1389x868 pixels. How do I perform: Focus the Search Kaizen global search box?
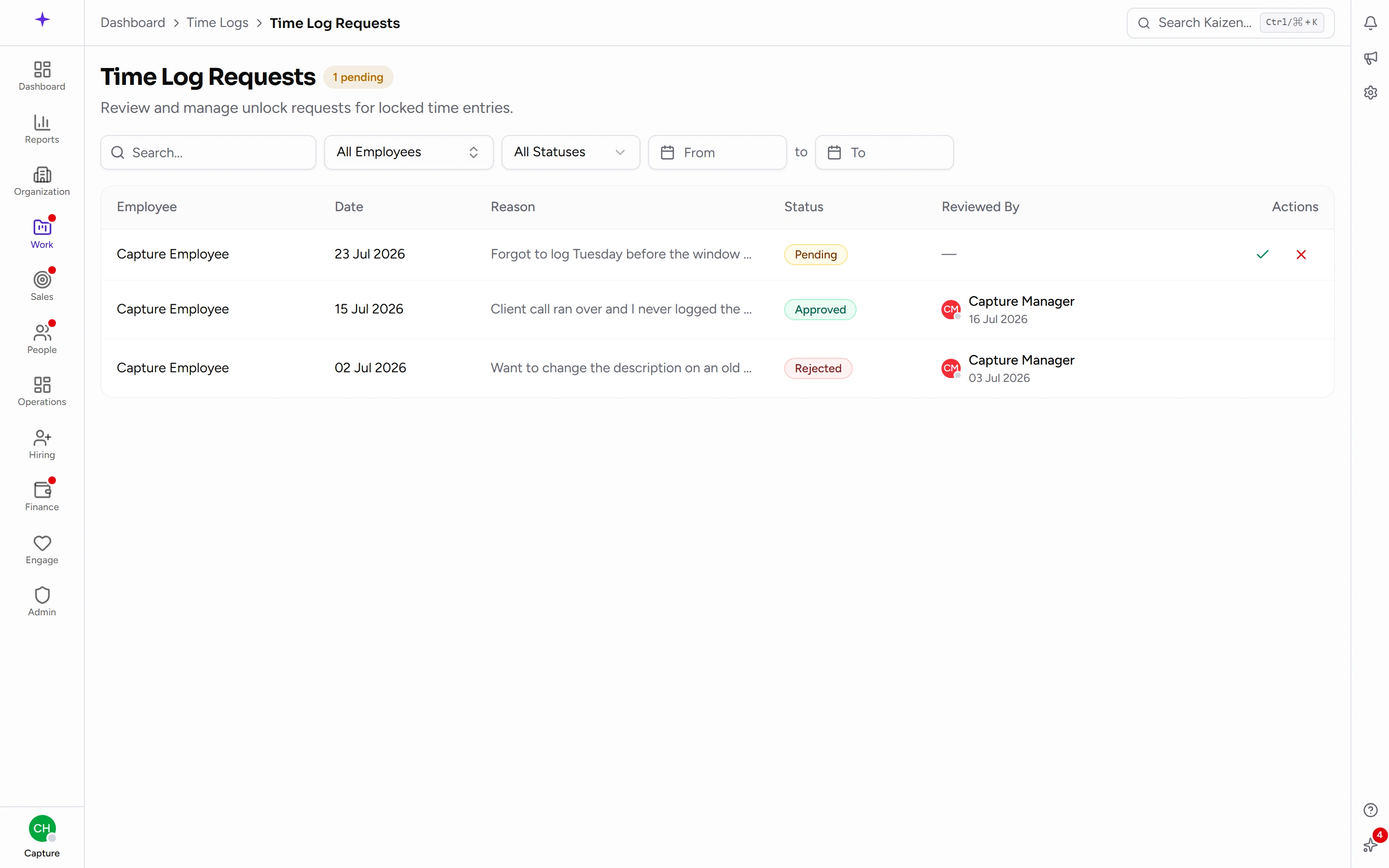click(x=1230, y=23)
